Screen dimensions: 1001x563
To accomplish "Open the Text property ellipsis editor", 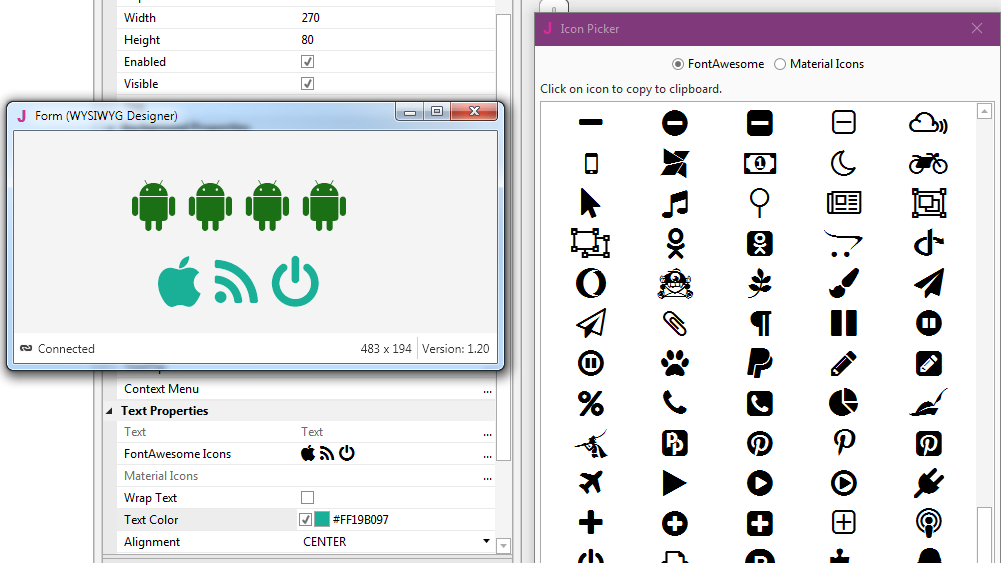I will point(487,432).
